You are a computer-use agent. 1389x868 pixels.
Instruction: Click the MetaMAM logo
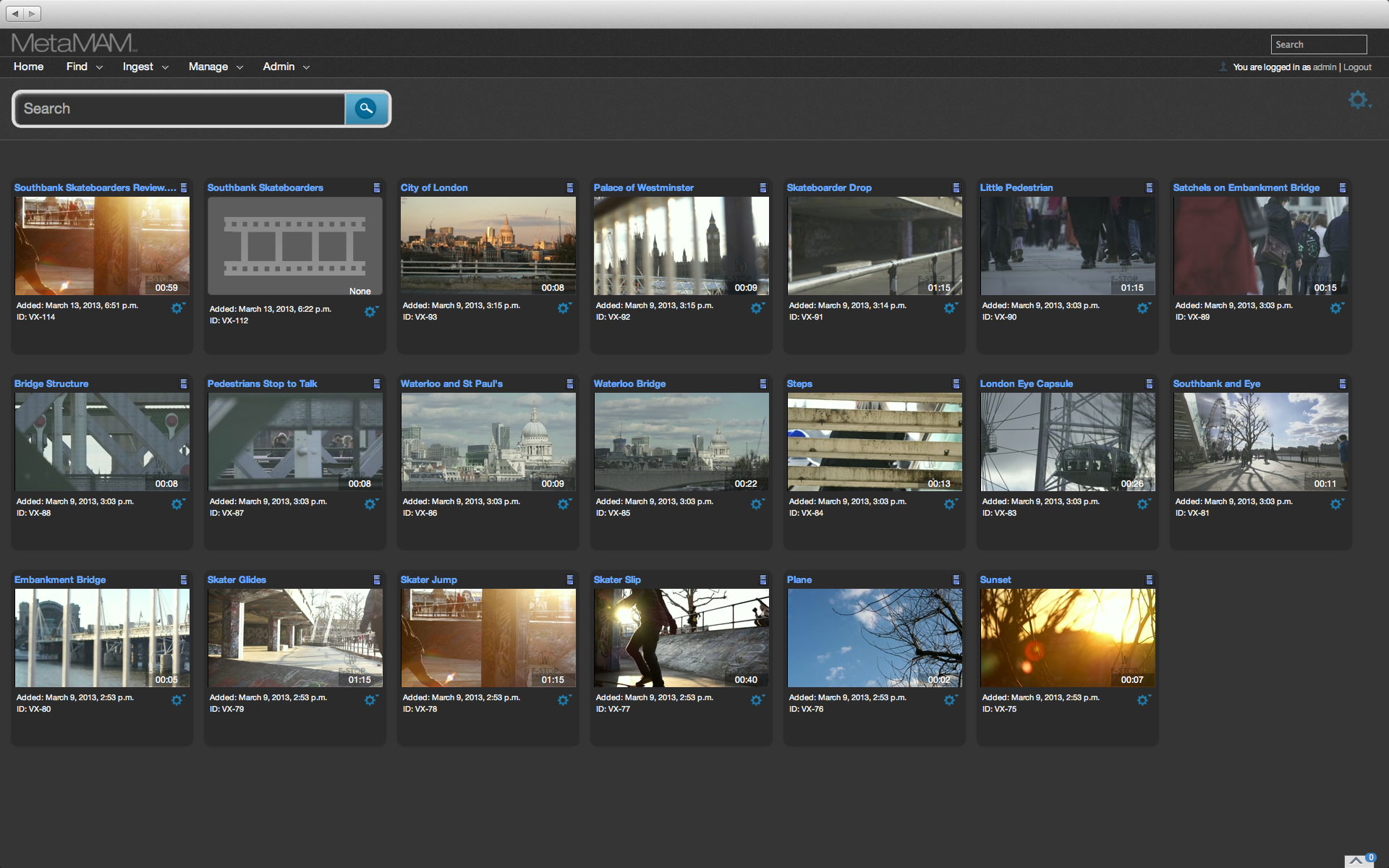[x=74, y=43]
